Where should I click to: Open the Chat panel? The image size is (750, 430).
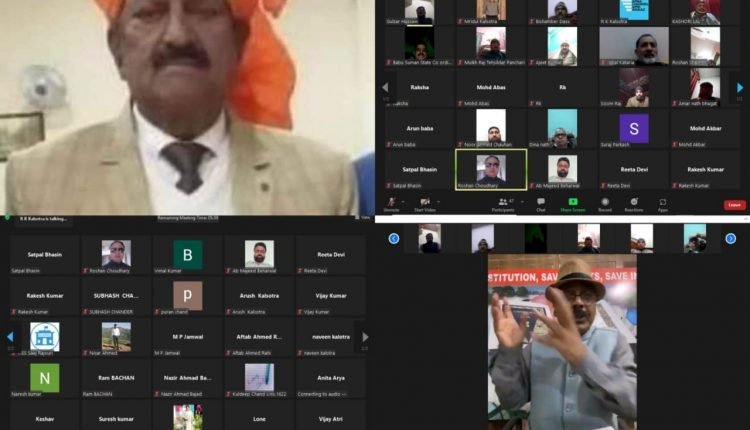(540, 204)
